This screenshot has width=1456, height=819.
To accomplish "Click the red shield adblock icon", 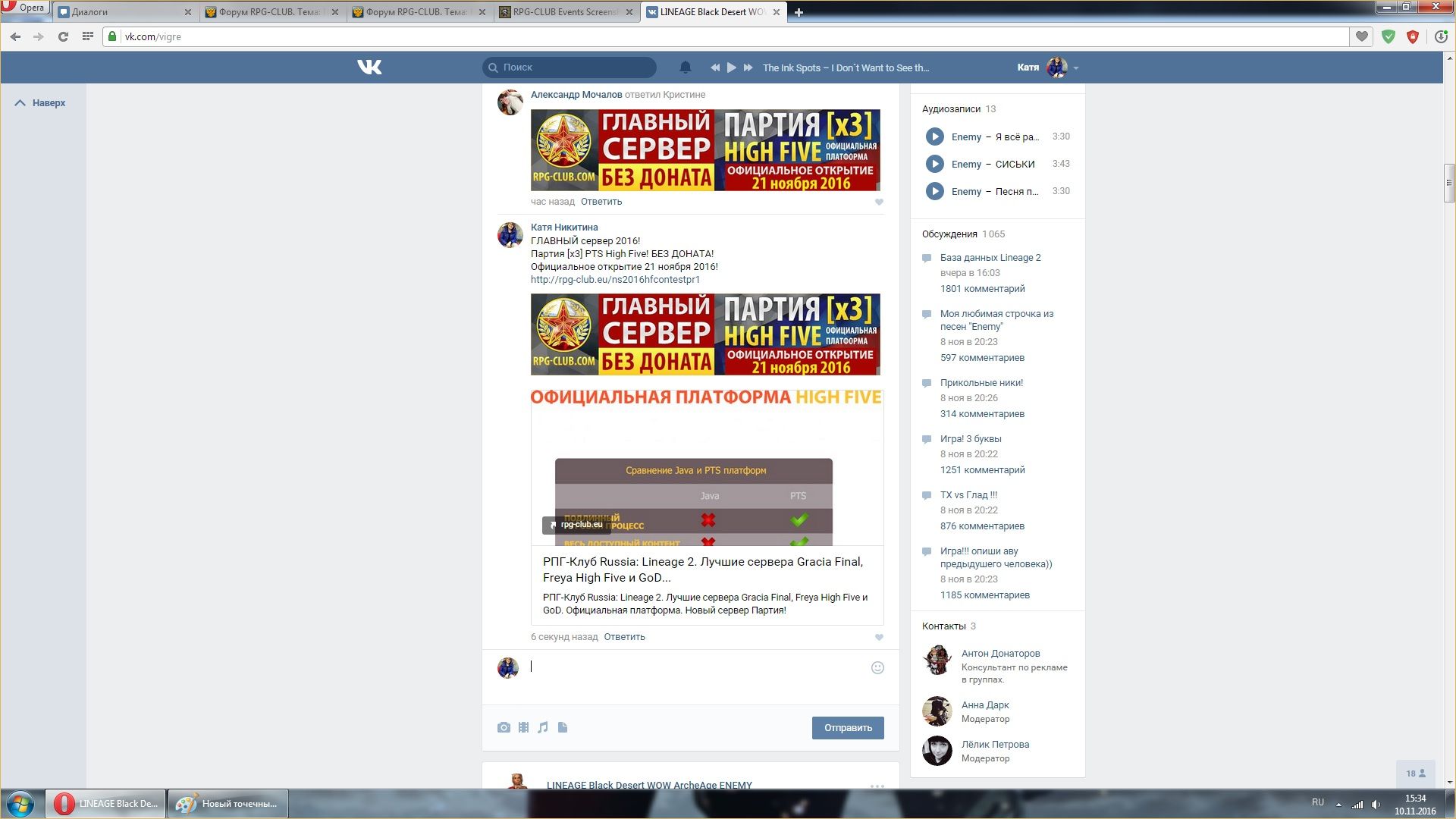I will tap(1413, 36).
